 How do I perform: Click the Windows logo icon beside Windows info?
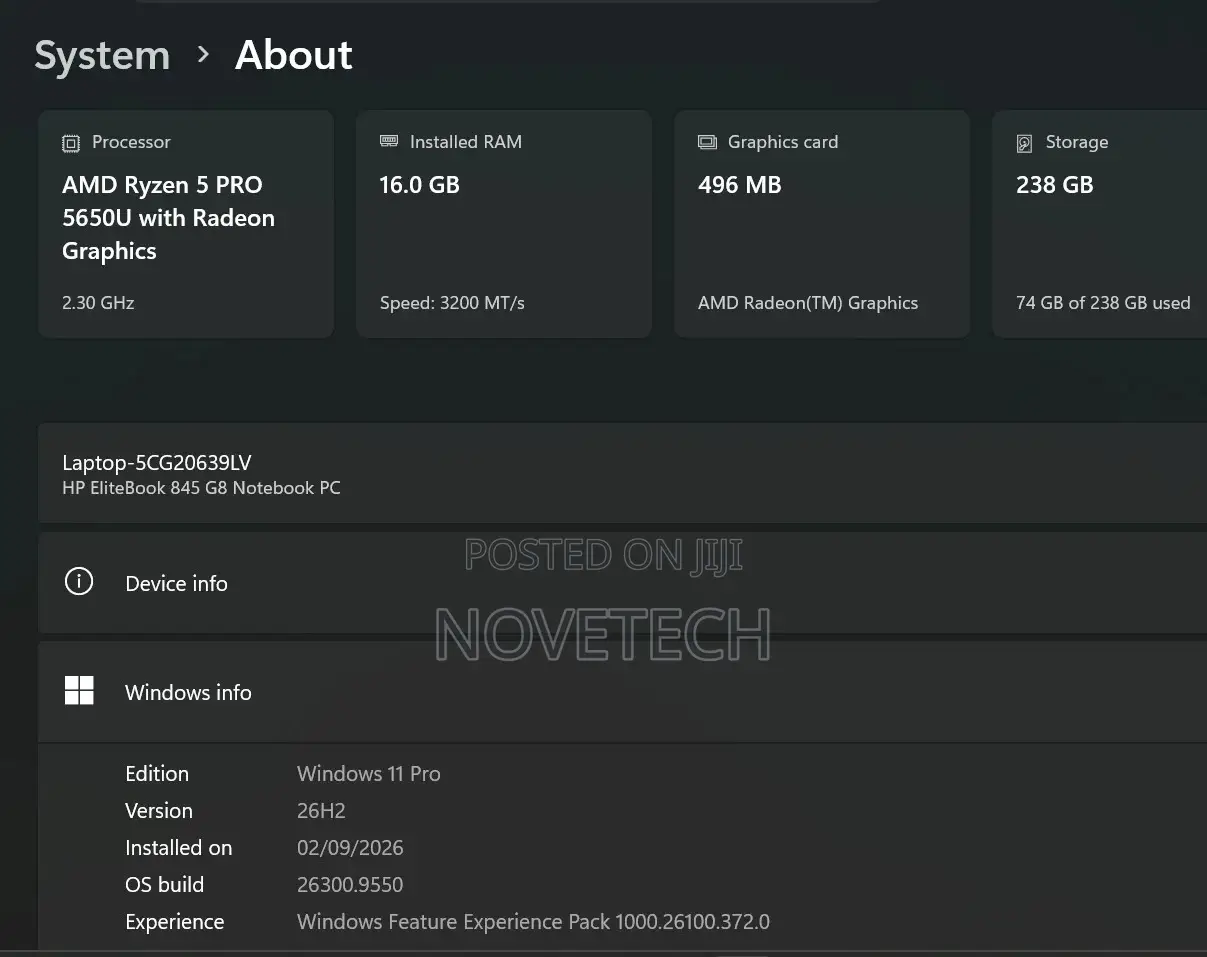coord(79,691)
